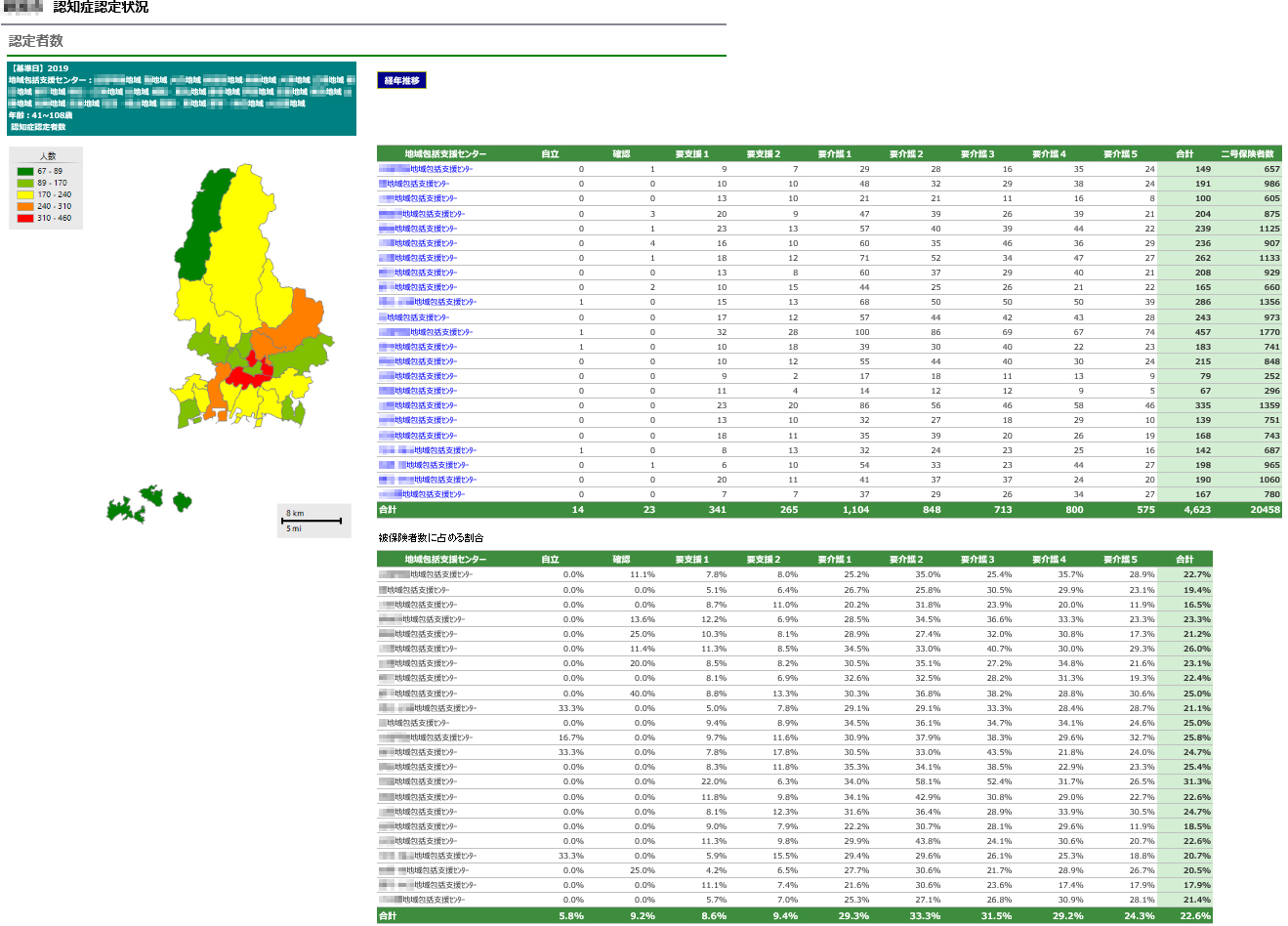Viewport: 1288px width, 926px height.
Task: Click the large orange northeastern map region
Action: pyautogui.click(x=301, y=320)
